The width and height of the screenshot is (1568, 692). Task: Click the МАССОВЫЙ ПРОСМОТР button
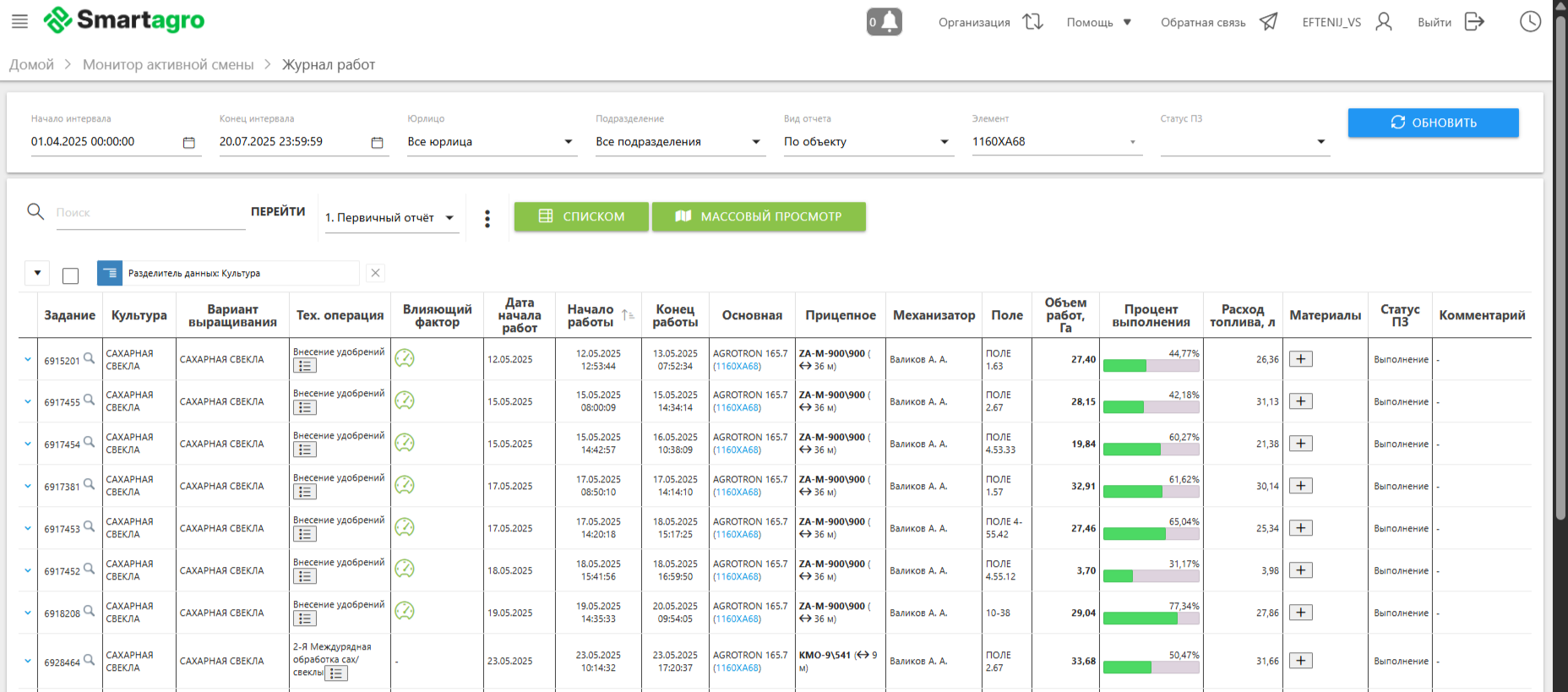coord(758,216)
